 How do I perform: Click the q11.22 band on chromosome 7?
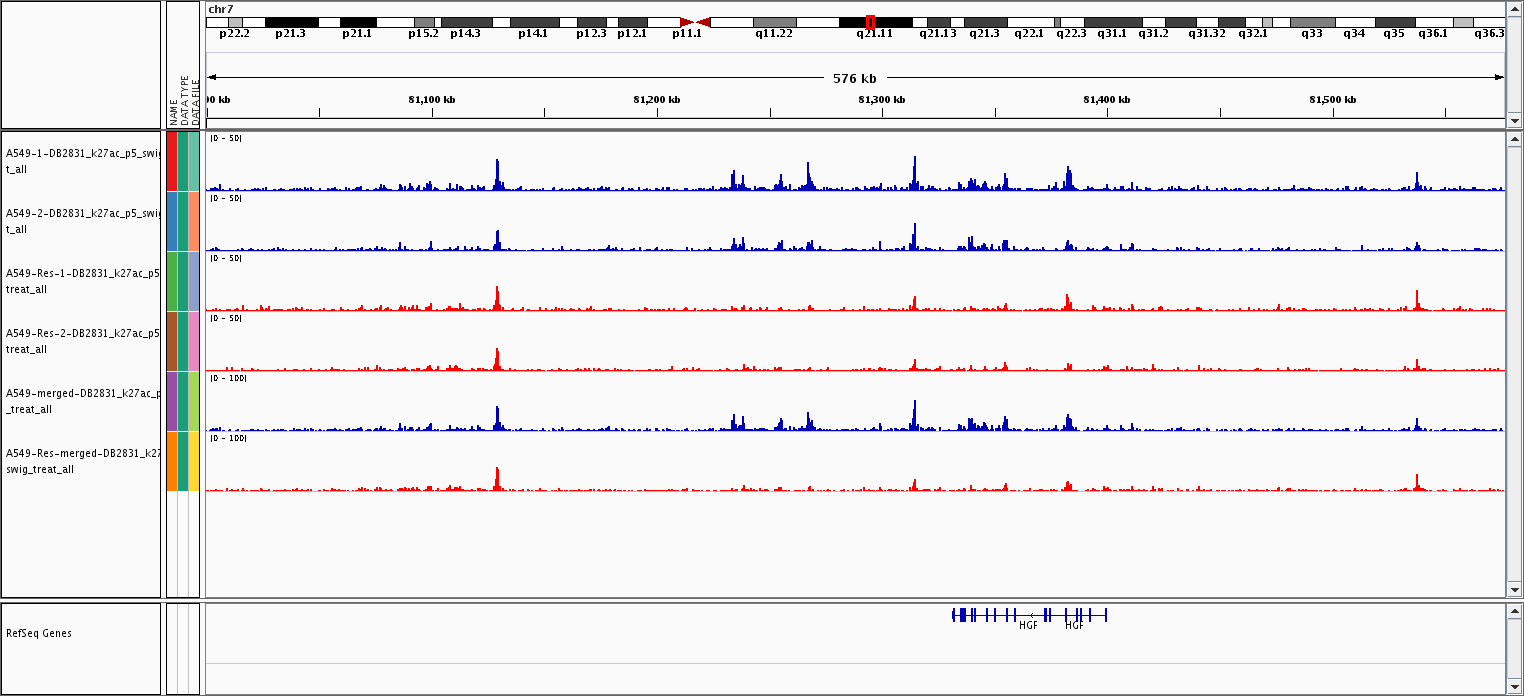click(x=774, y=22)
